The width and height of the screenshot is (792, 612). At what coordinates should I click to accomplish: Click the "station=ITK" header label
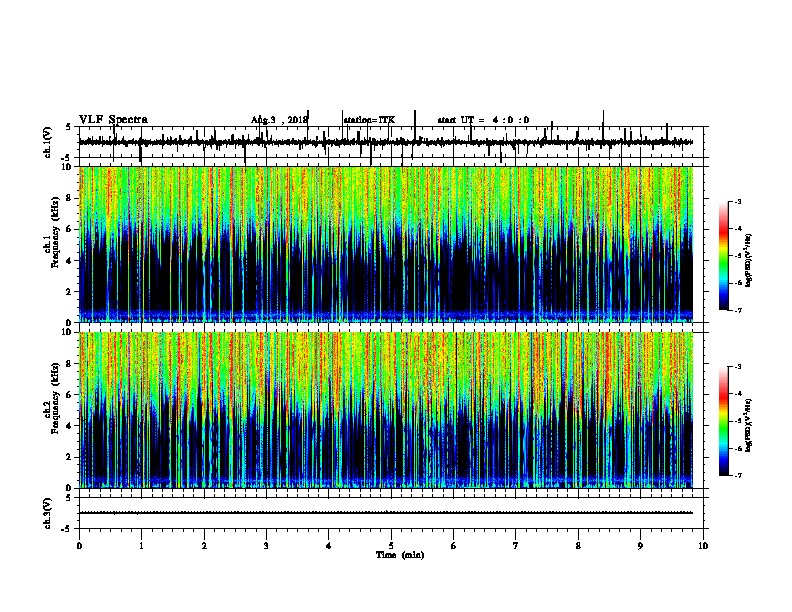(369, 120)
